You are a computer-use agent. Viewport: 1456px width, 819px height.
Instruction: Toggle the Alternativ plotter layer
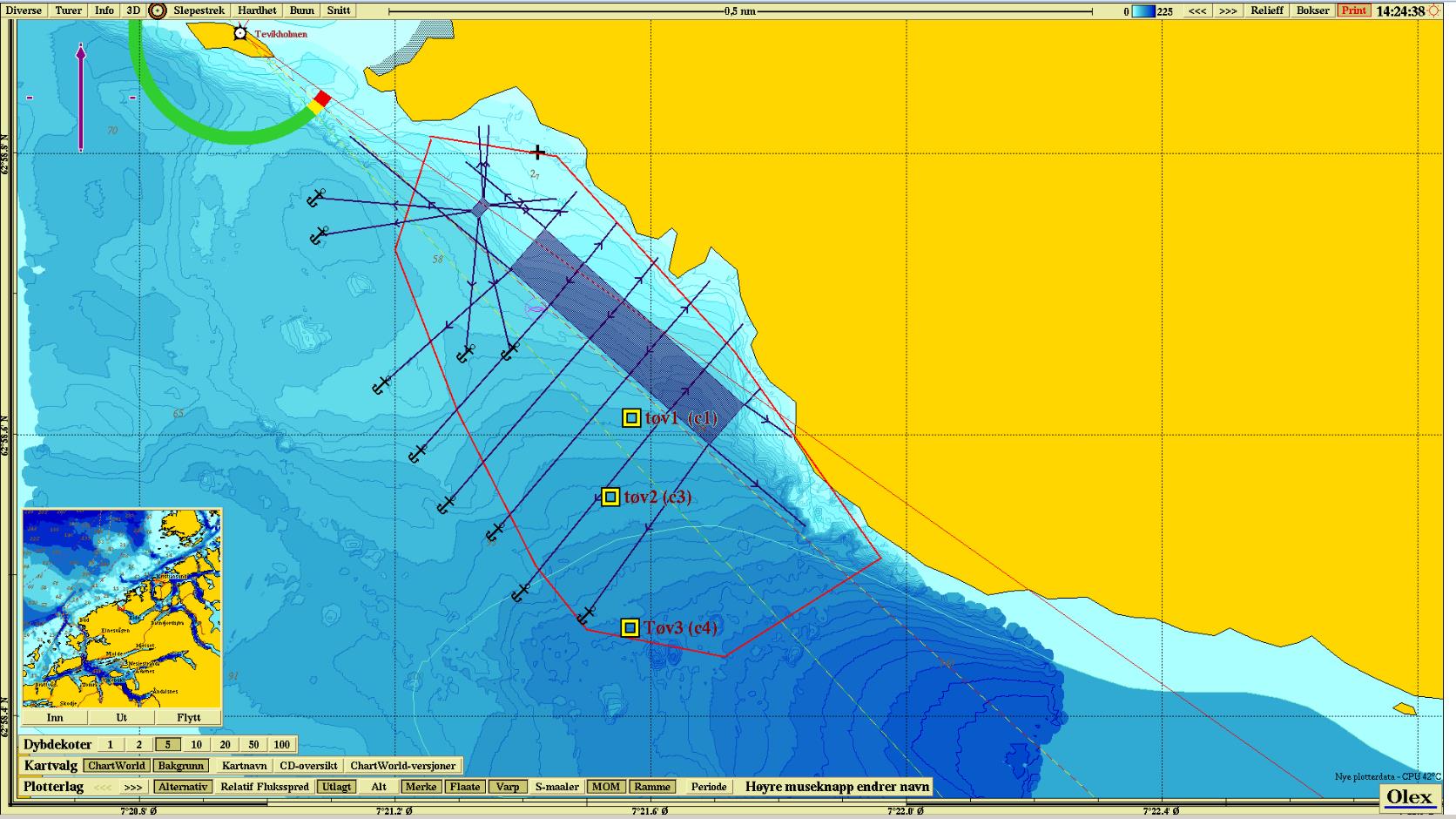pyautogui.click(x=183, y=787)
